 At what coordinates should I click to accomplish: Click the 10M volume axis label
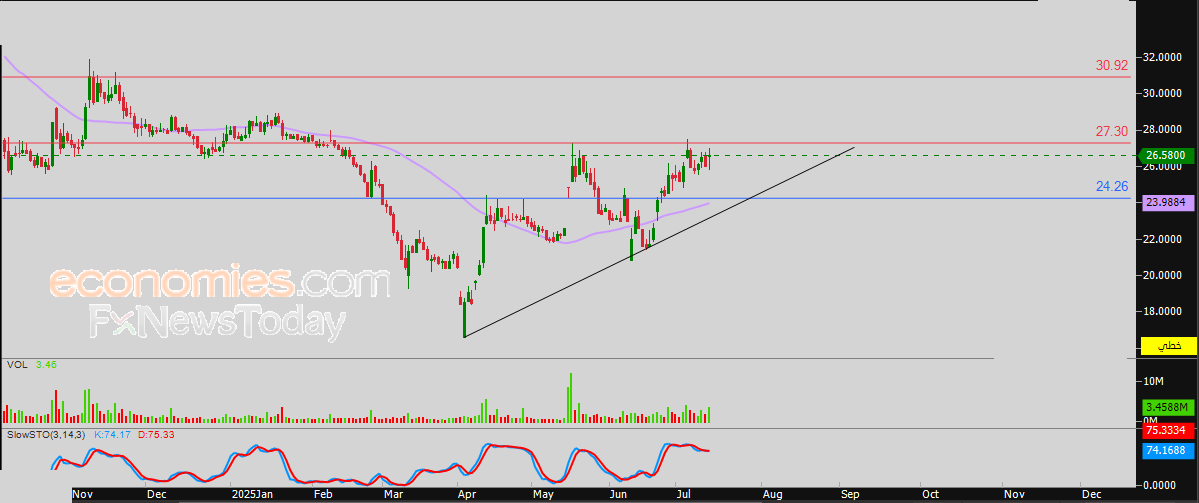pos(1154,381)
